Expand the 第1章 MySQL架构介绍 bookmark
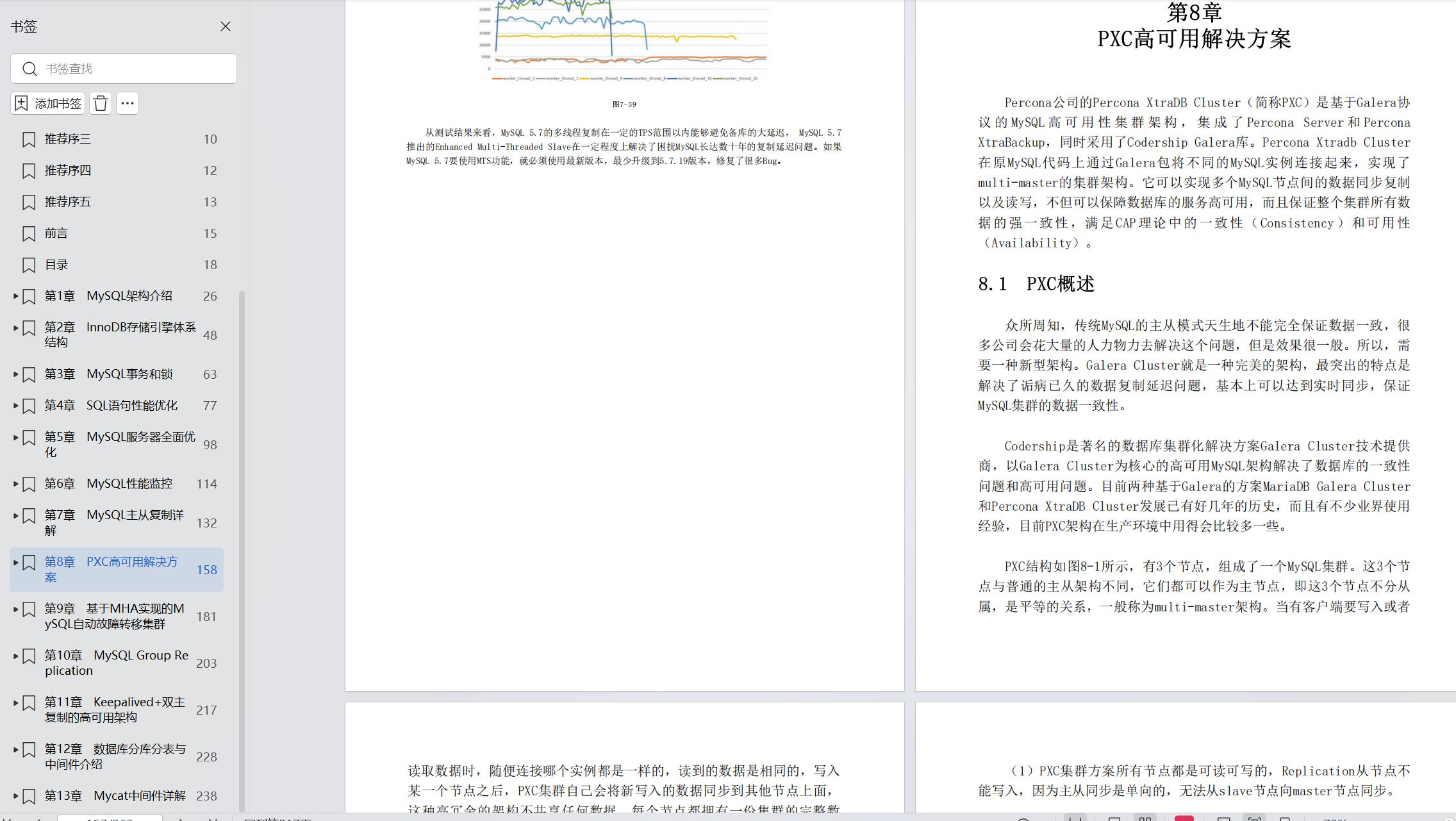The height and width of the screenshot is (821, 1456). (x=15, y=295)
